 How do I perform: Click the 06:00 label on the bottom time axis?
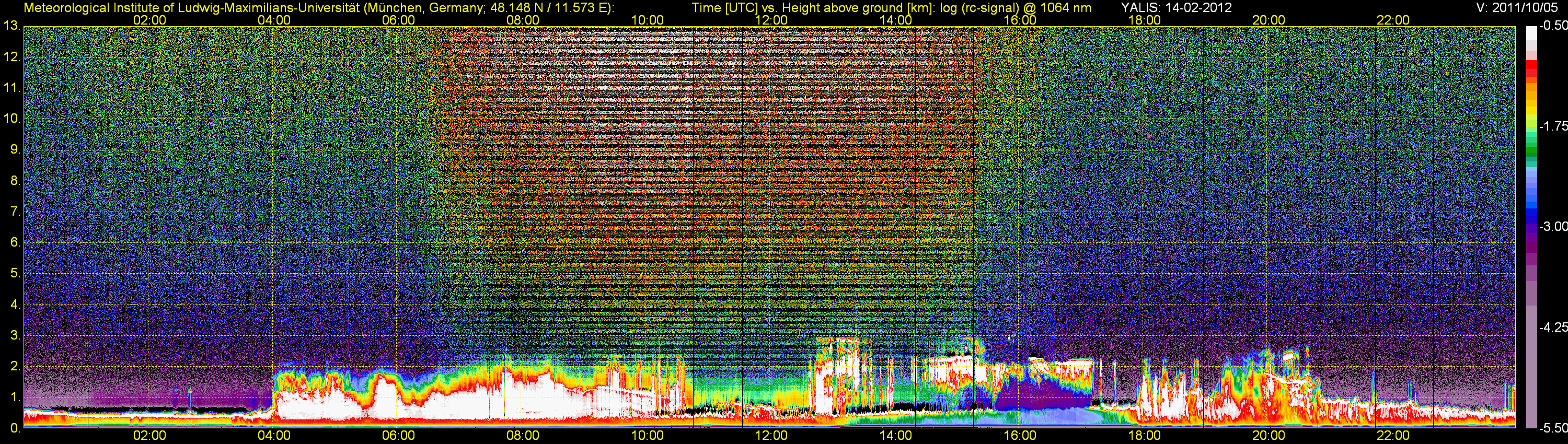coord(399,436)
